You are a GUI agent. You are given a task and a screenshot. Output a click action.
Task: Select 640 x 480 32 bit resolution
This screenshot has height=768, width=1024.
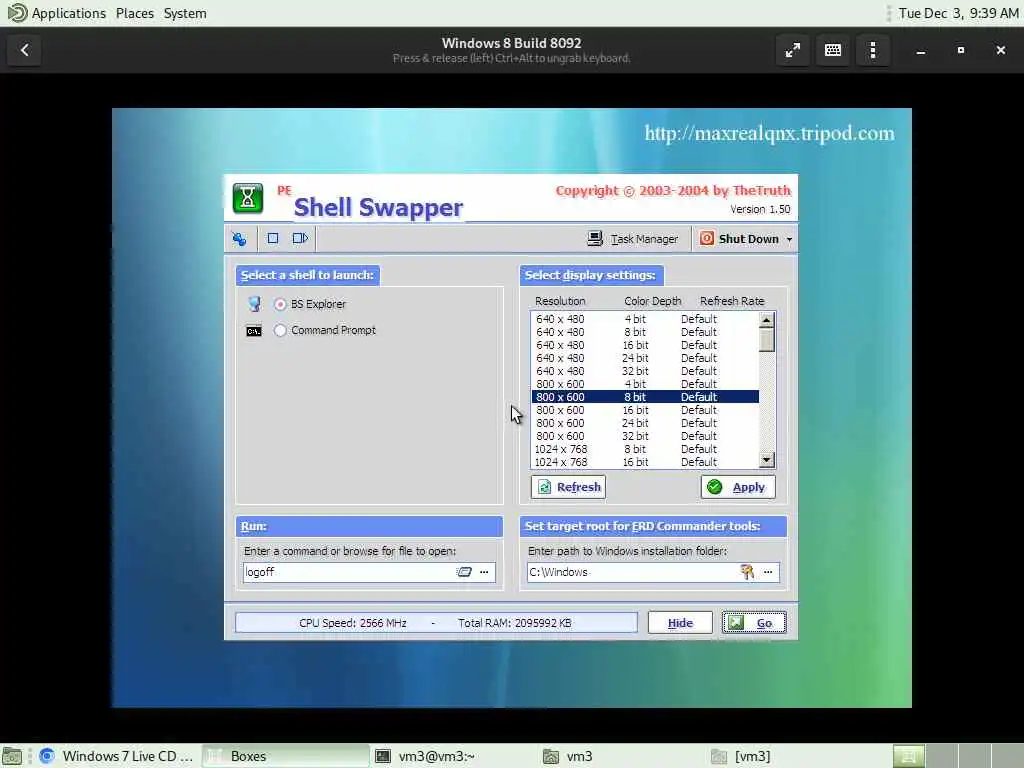coord(645,371)
